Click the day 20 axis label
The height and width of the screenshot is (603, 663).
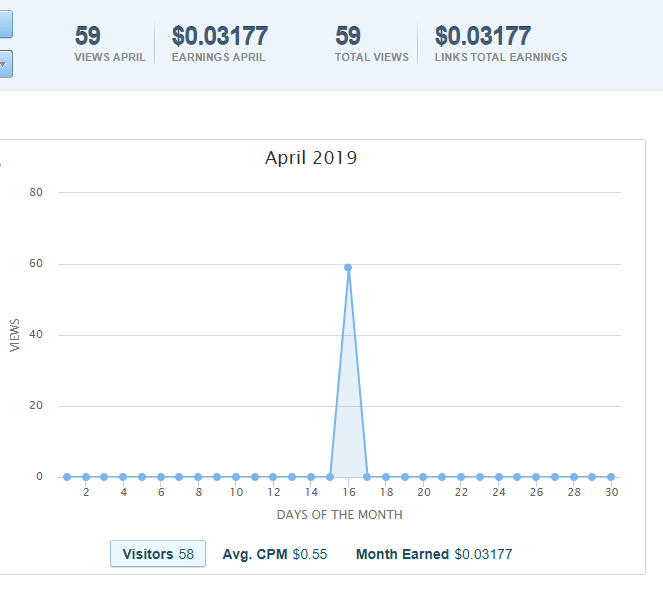tap(423, 492)
